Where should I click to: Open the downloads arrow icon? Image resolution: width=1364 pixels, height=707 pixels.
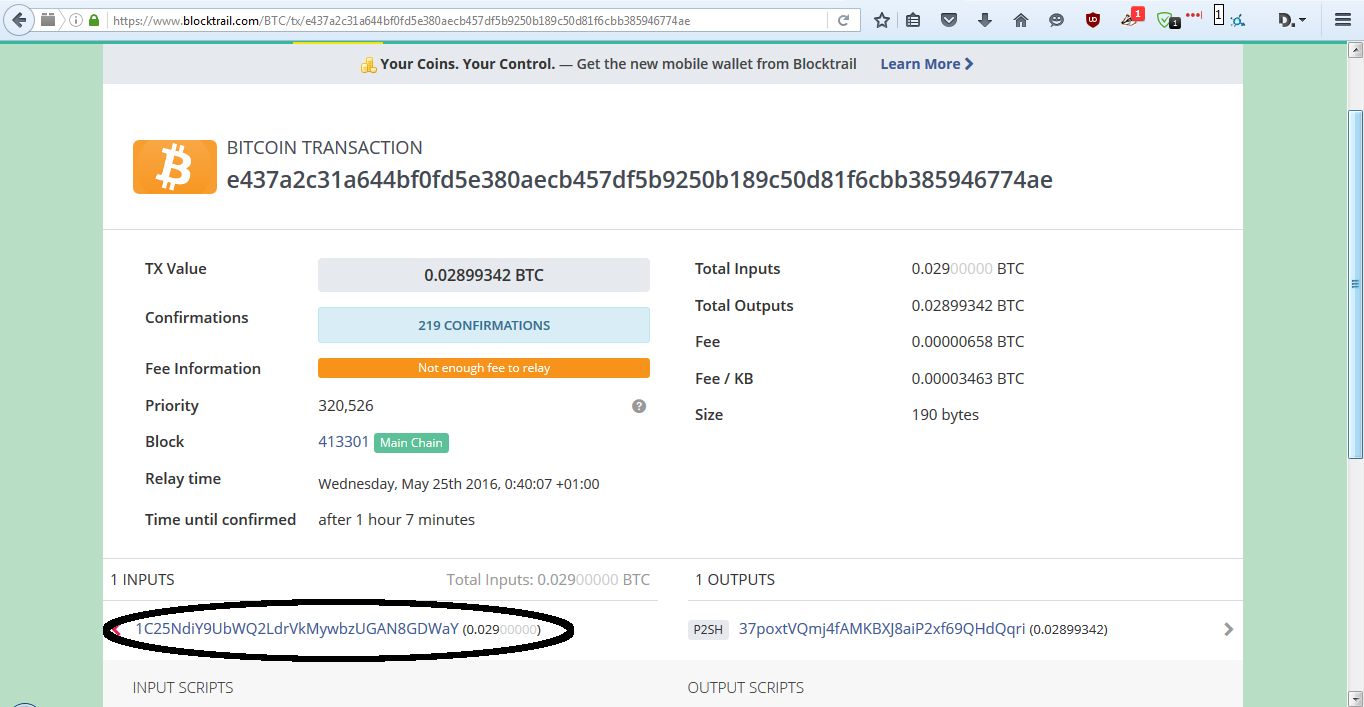[985, 20]
